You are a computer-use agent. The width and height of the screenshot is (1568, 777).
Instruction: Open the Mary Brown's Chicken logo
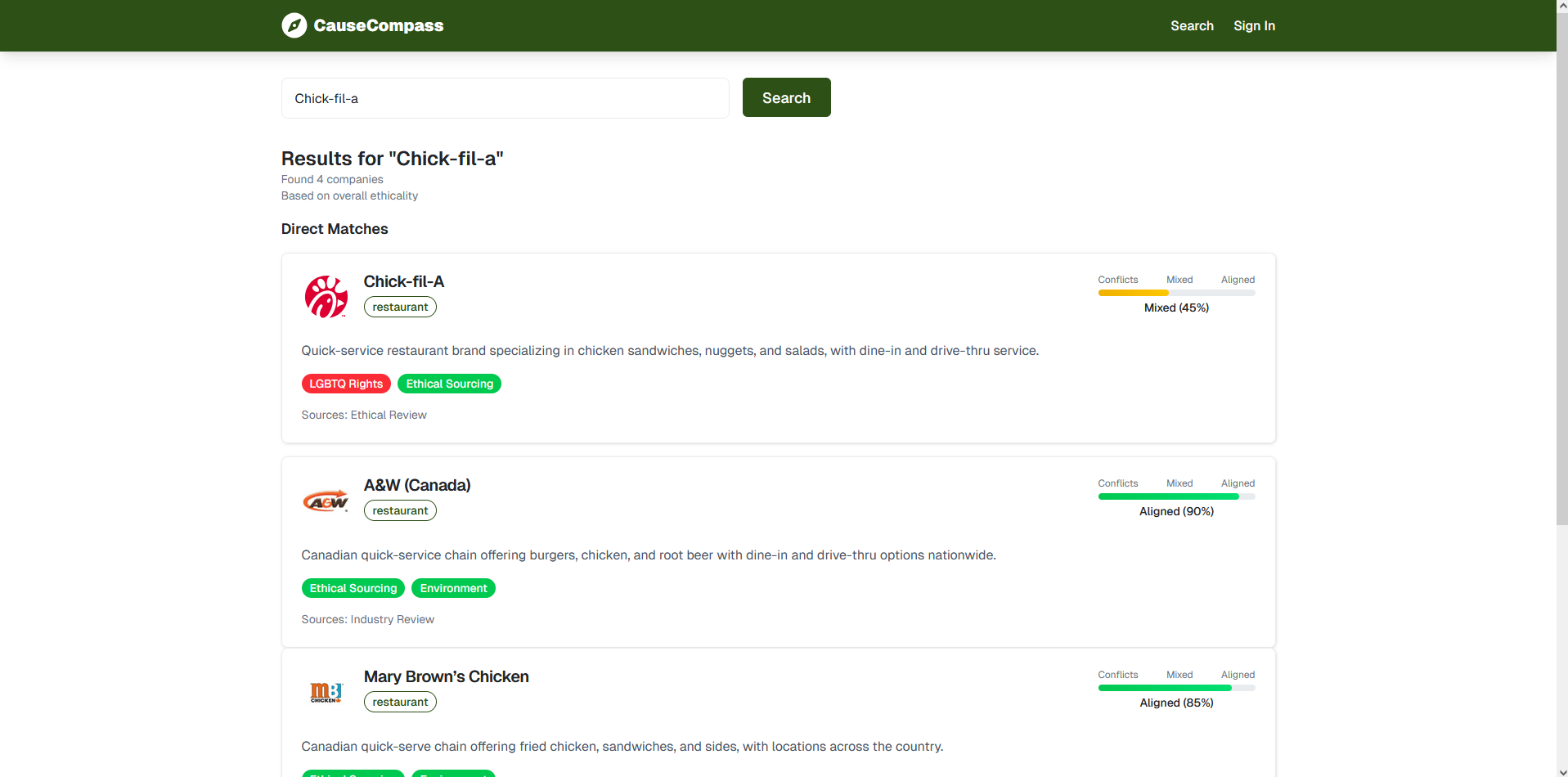click(326, 693)
